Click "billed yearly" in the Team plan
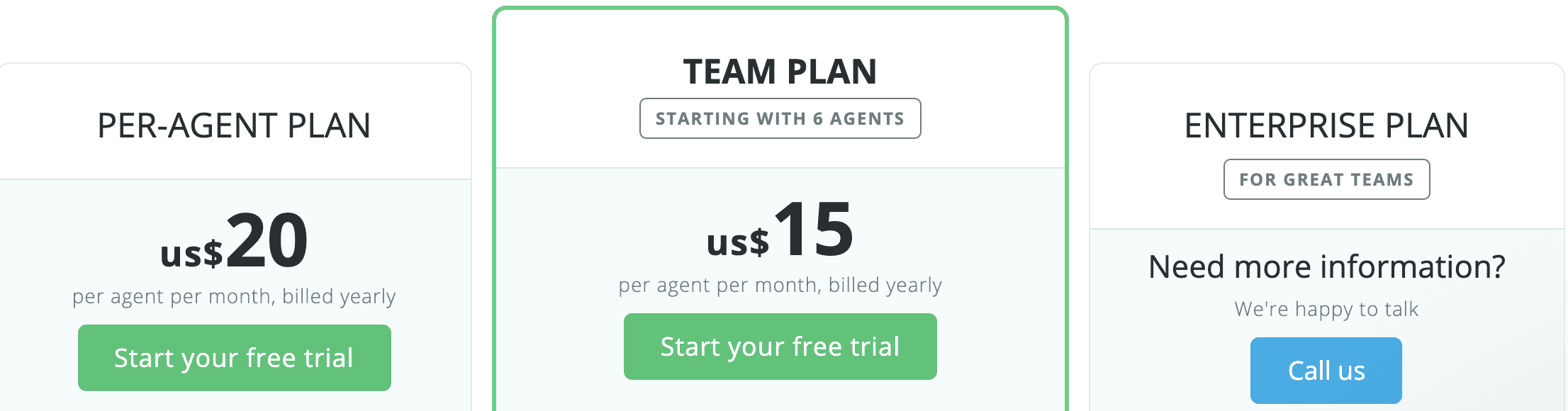 885,285
